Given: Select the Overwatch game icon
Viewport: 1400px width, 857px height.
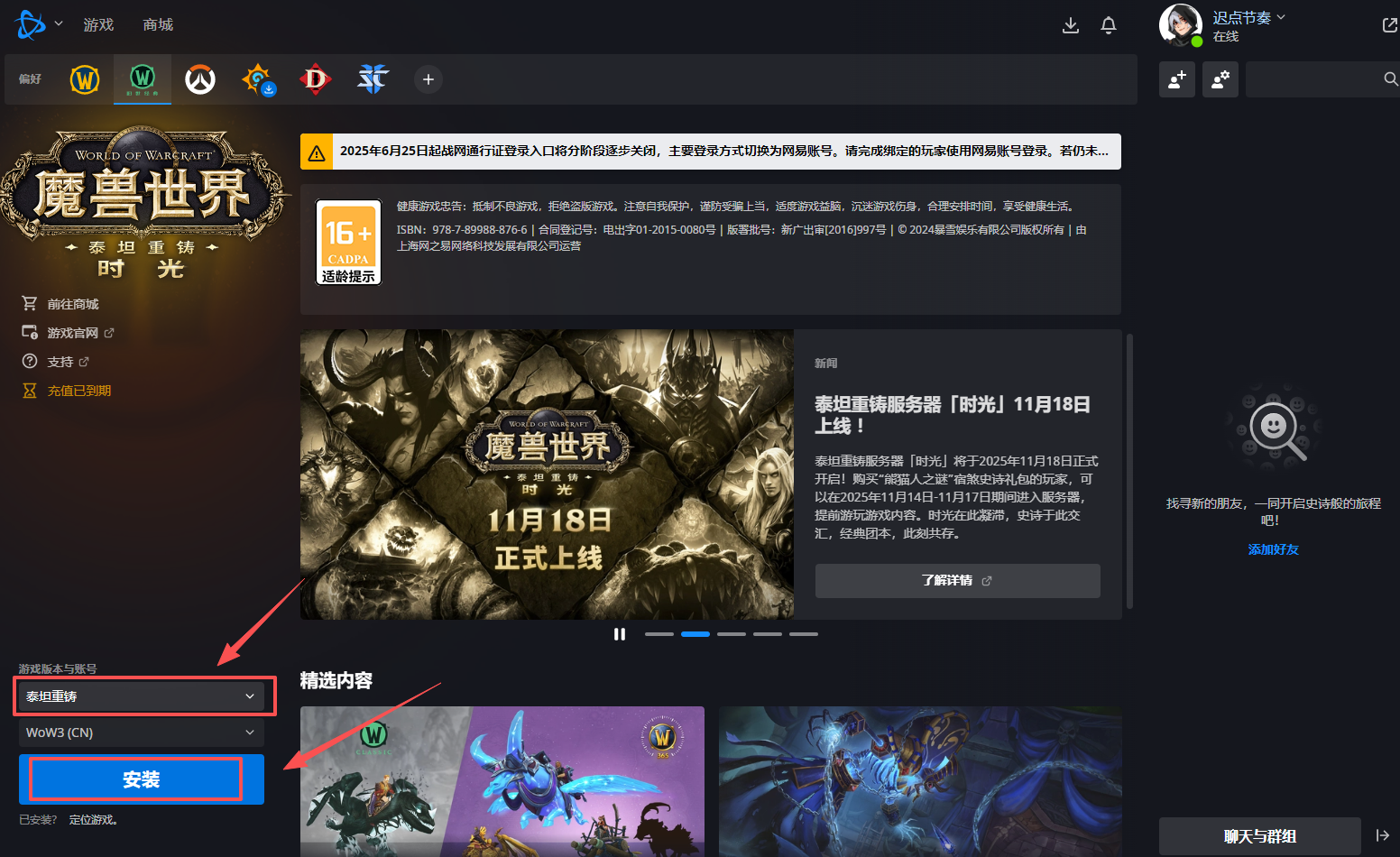Looking at the screenshot, I should click(200, 79).
